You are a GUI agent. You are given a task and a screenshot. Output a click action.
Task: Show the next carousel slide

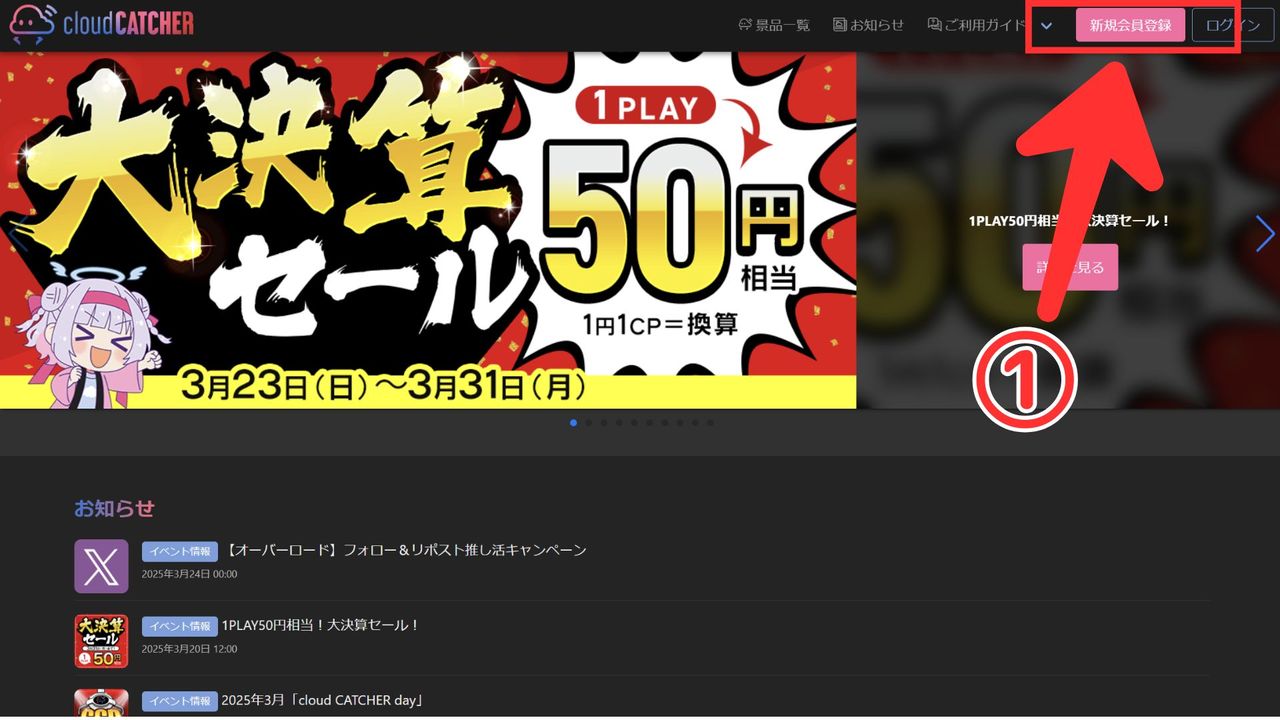[x=1265, y=234]
